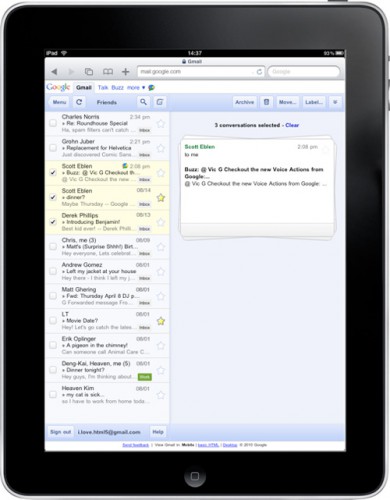This screenshot has width=390, height=500.
Task: Unstar the LT Movie Date conversation
Action: [x=161, y=321]
